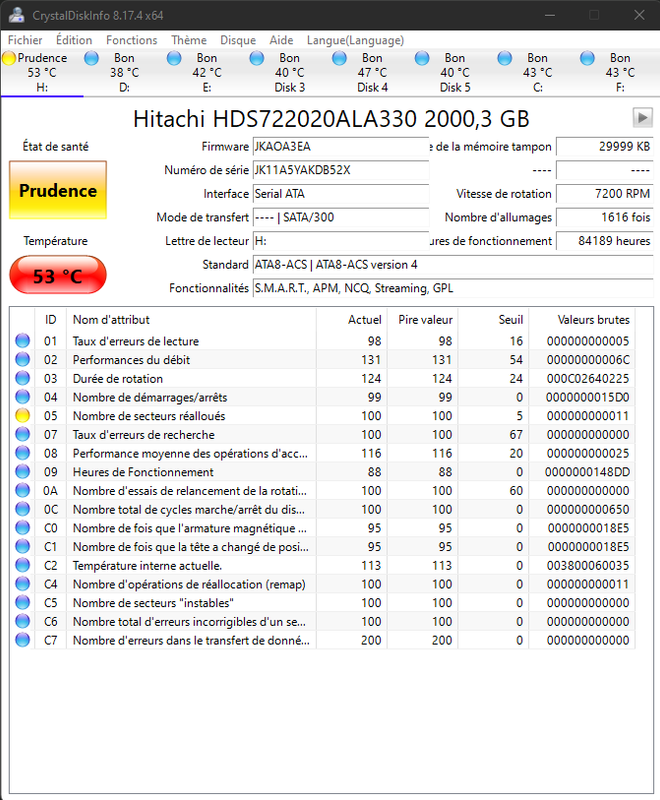Click the Fonctionnalités field with S.M.A.R.T.

[x=453, y=288]
